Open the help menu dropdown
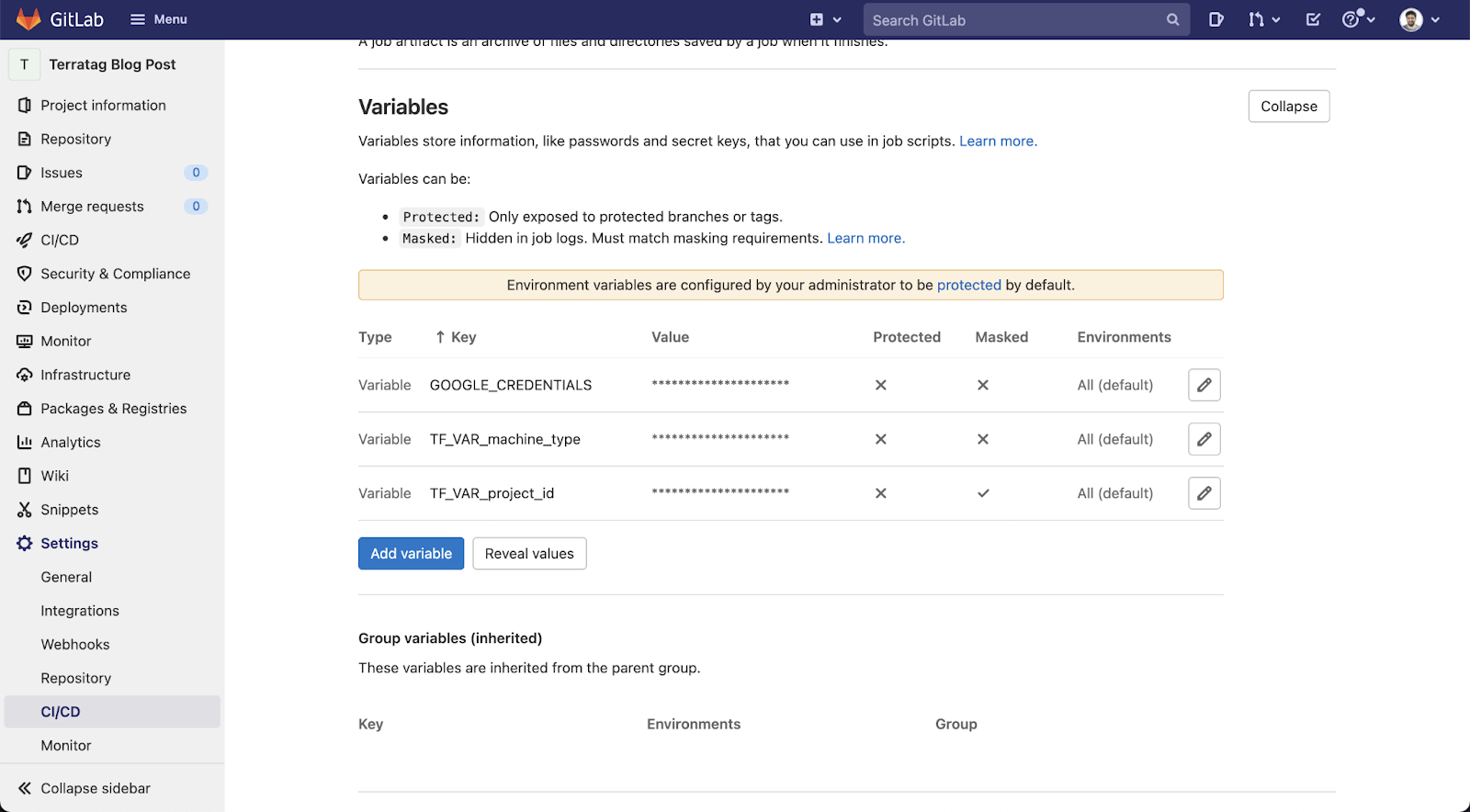 click(1358, 19)
